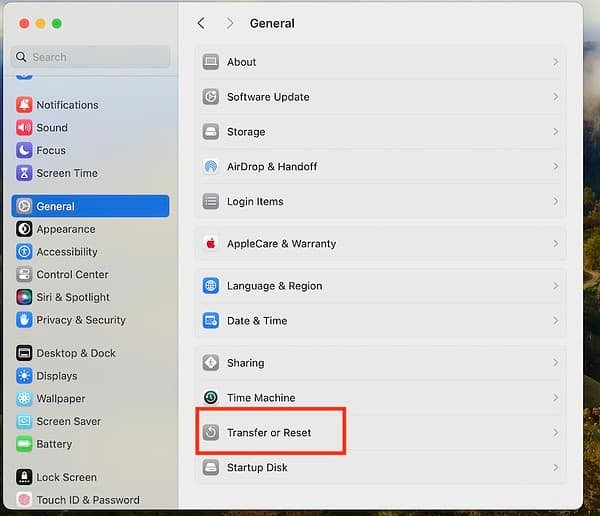Click the Date & Time calendar icon

click(x=210, y=320)
